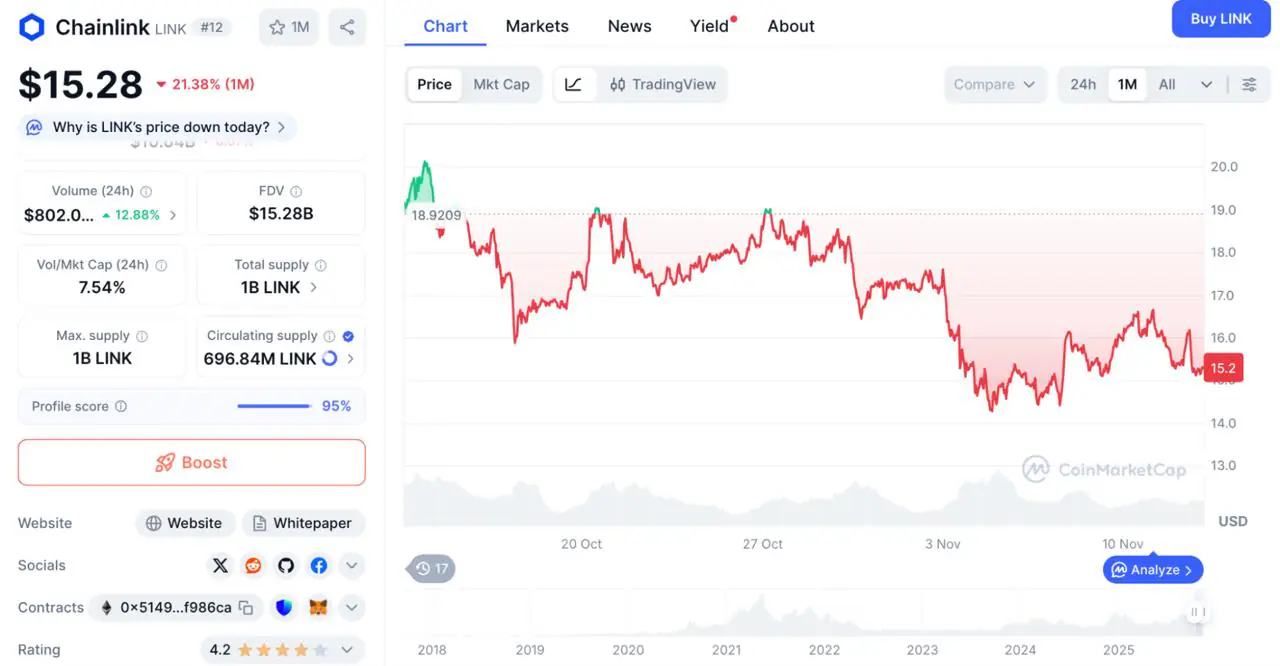
Task: Open the Markets tab
Action: (537, 26)
